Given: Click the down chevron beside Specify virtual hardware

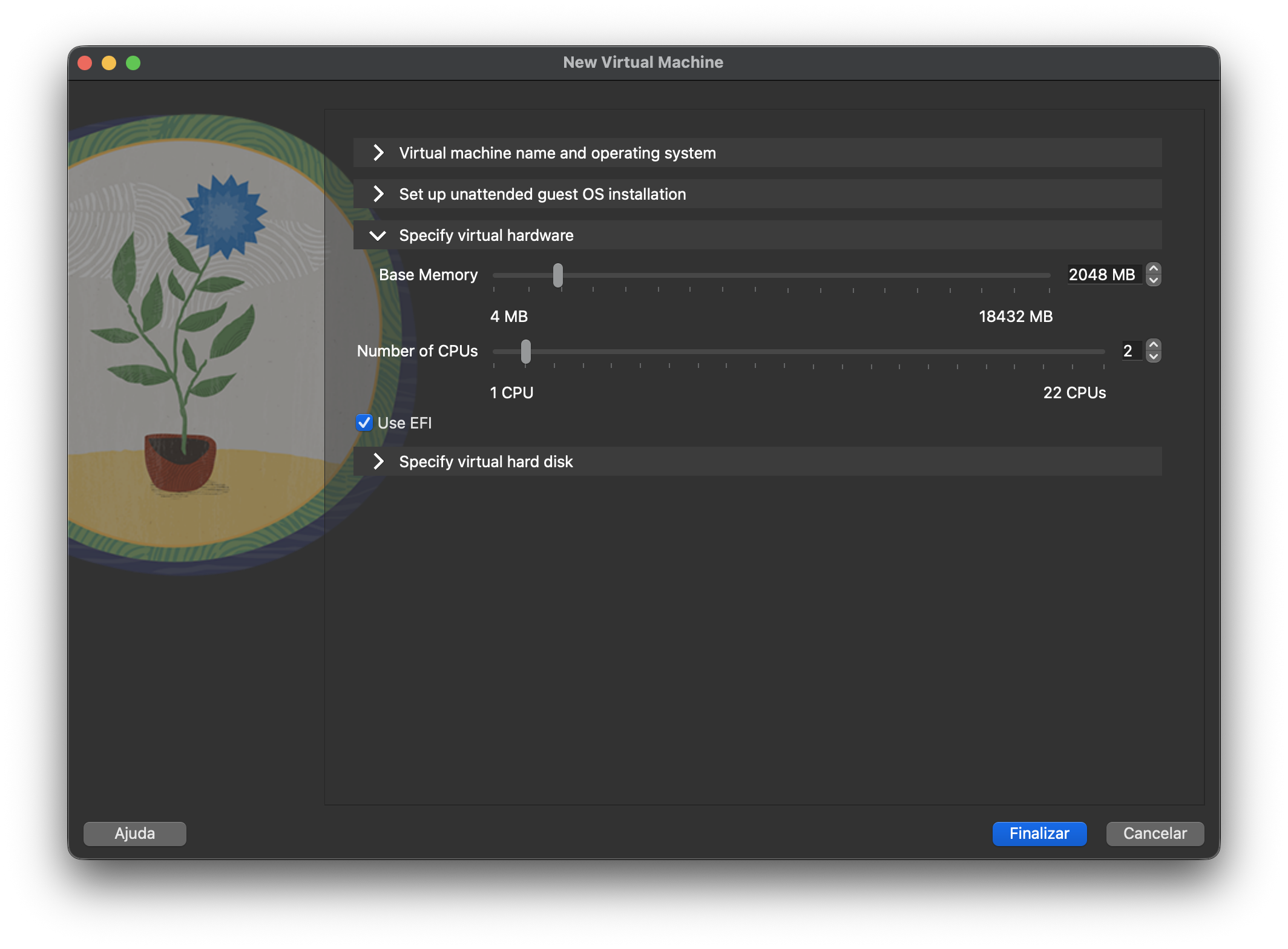Looking at the screenshot, I should point(378,235).
